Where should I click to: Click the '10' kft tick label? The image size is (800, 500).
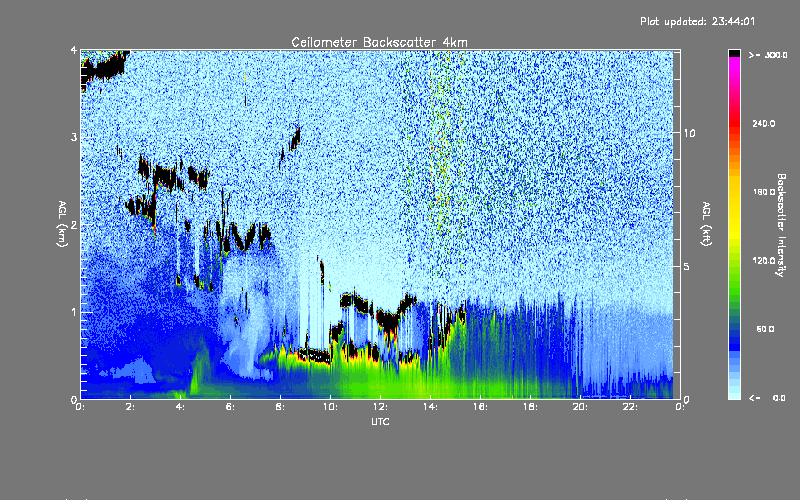point(689,133)
